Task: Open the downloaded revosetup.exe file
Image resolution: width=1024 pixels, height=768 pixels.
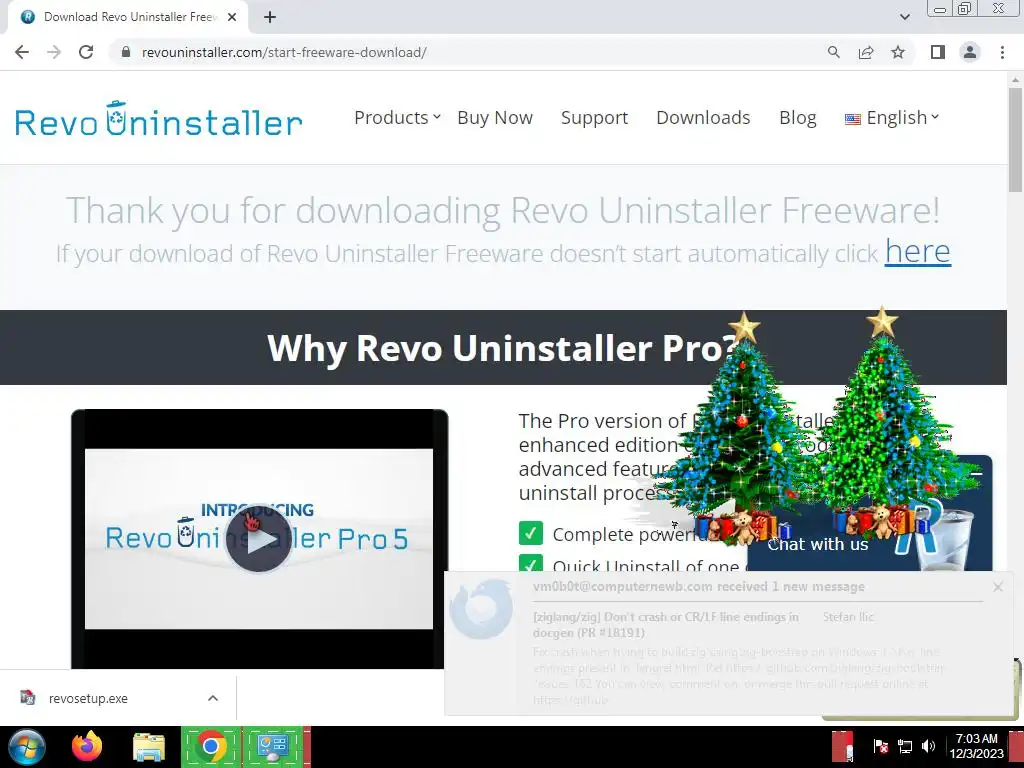Action: pos(88,698)
